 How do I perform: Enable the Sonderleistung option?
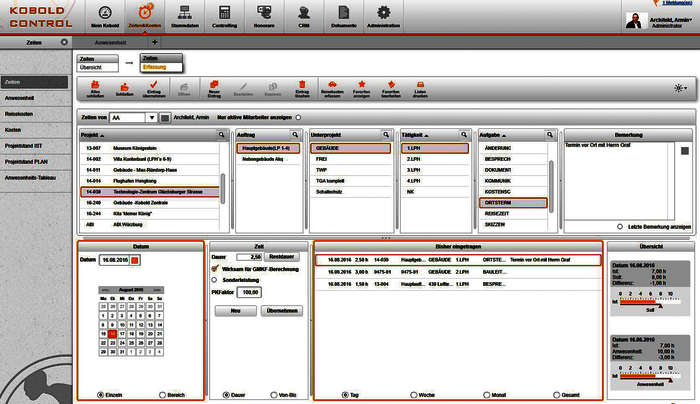click(214, 280)
